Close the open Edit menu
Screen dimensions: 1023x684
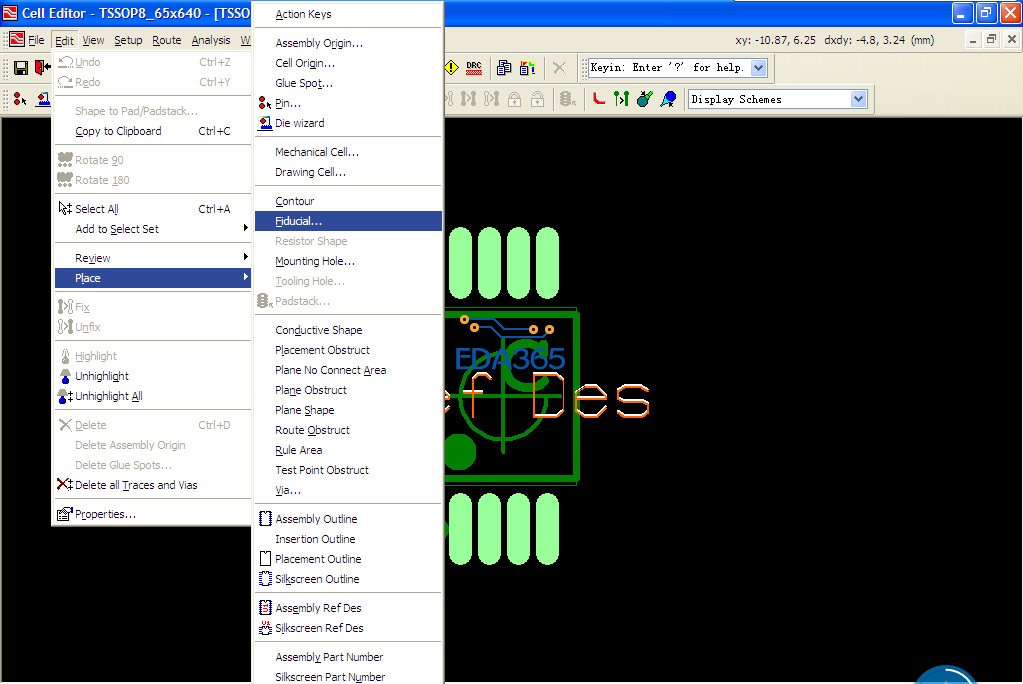click(64, 40)
